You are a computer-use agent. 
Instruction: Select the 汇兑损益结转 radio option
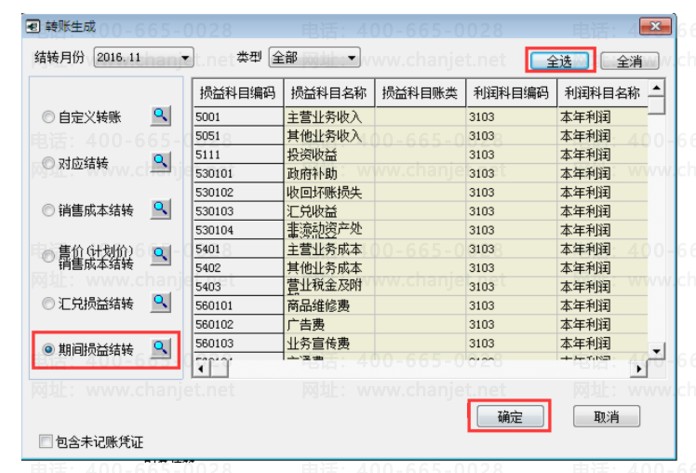tap(48, 302)
